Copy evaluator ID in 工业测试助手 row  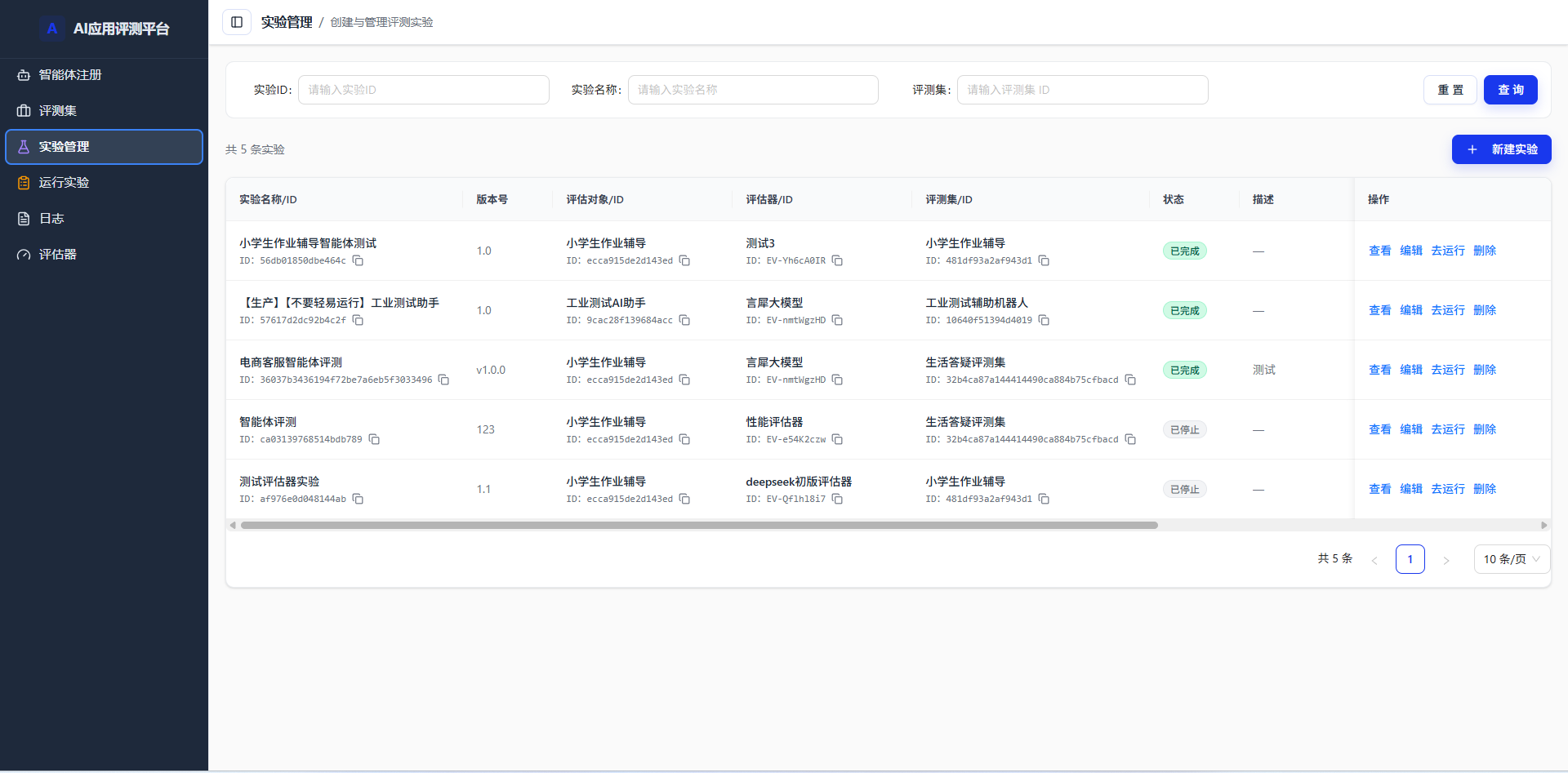click(837, 320)
